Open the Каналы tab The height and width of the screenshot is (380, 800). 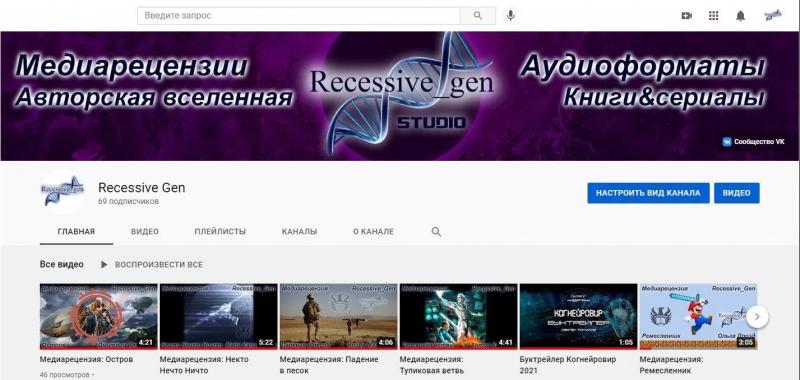299,232
